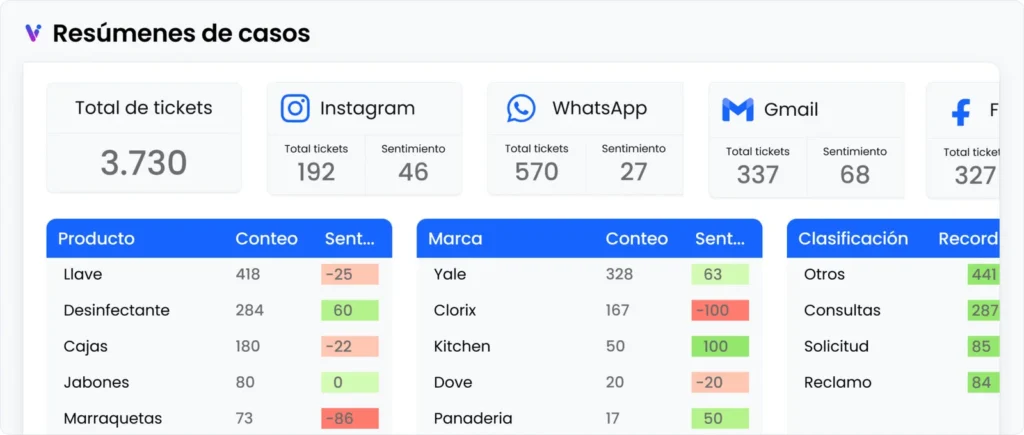Screen dimensions: 1024x435
Task: Click Instagram total tickets value 192
Action: pos(316,172)
